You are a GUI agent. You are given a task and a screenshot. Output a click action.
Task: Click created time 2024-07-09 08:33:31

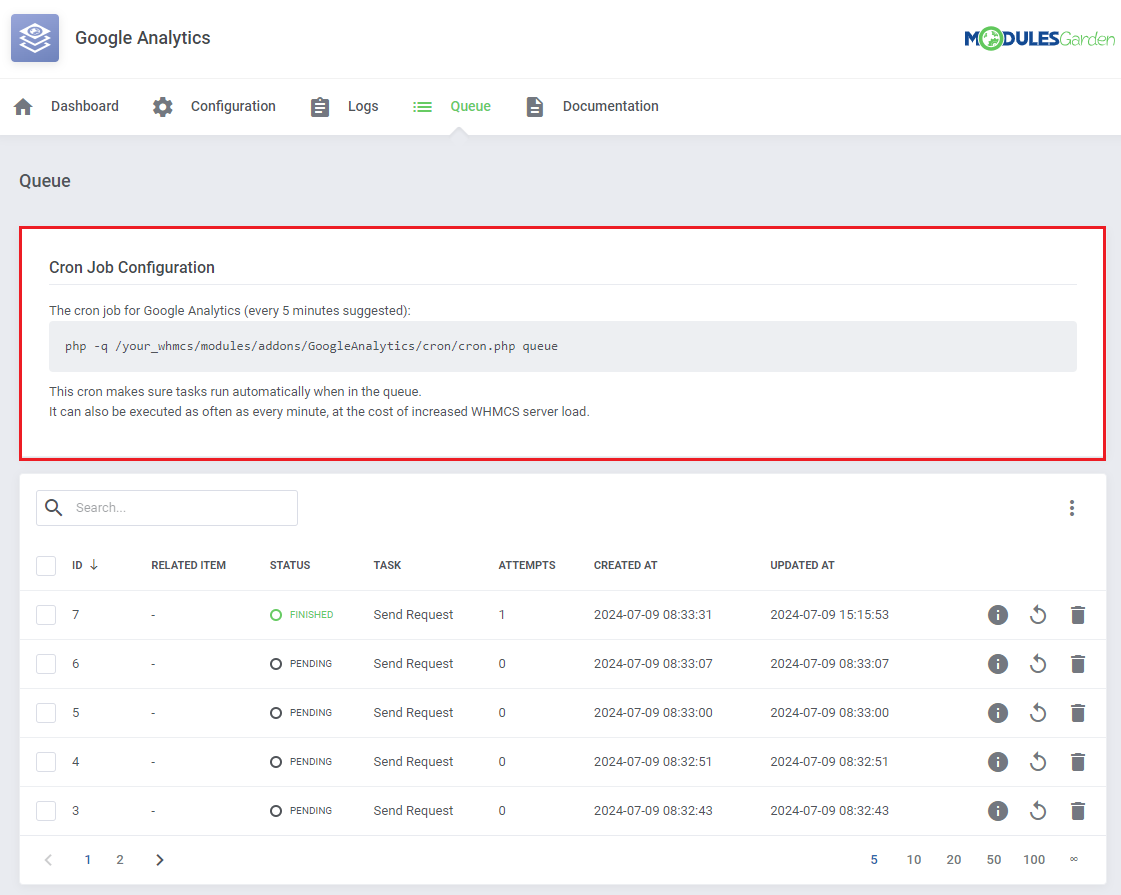[x=653, y=615]
